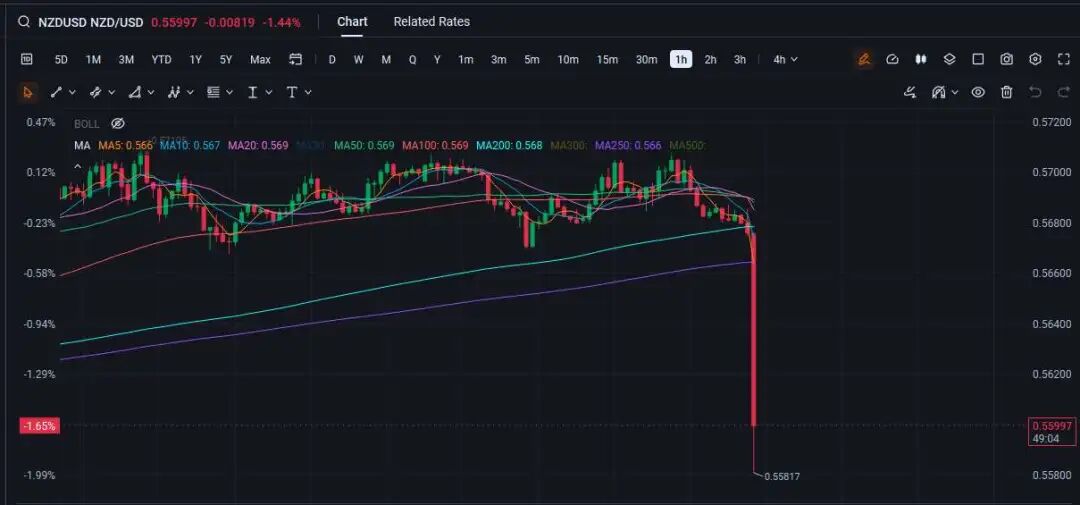
Task: Set range to YTD
Action: coord(161,59)
